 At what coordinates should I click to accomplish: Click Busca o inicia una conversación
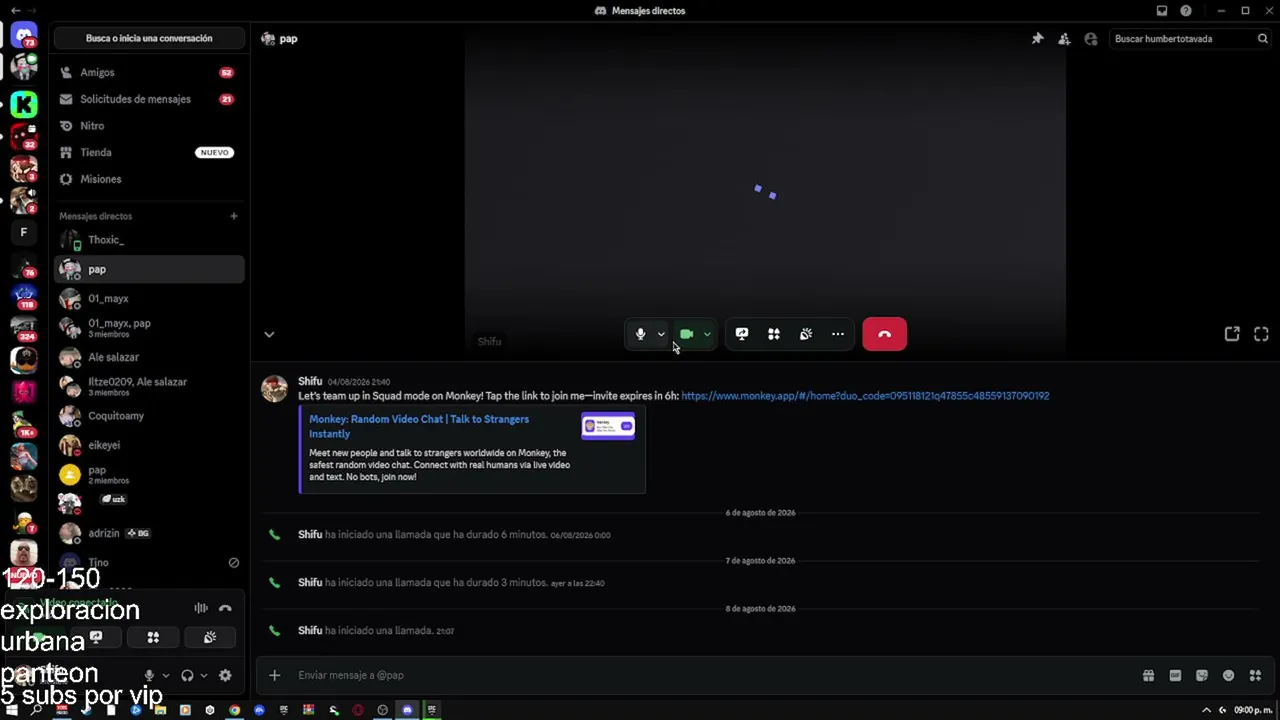(x=149, y=38)
